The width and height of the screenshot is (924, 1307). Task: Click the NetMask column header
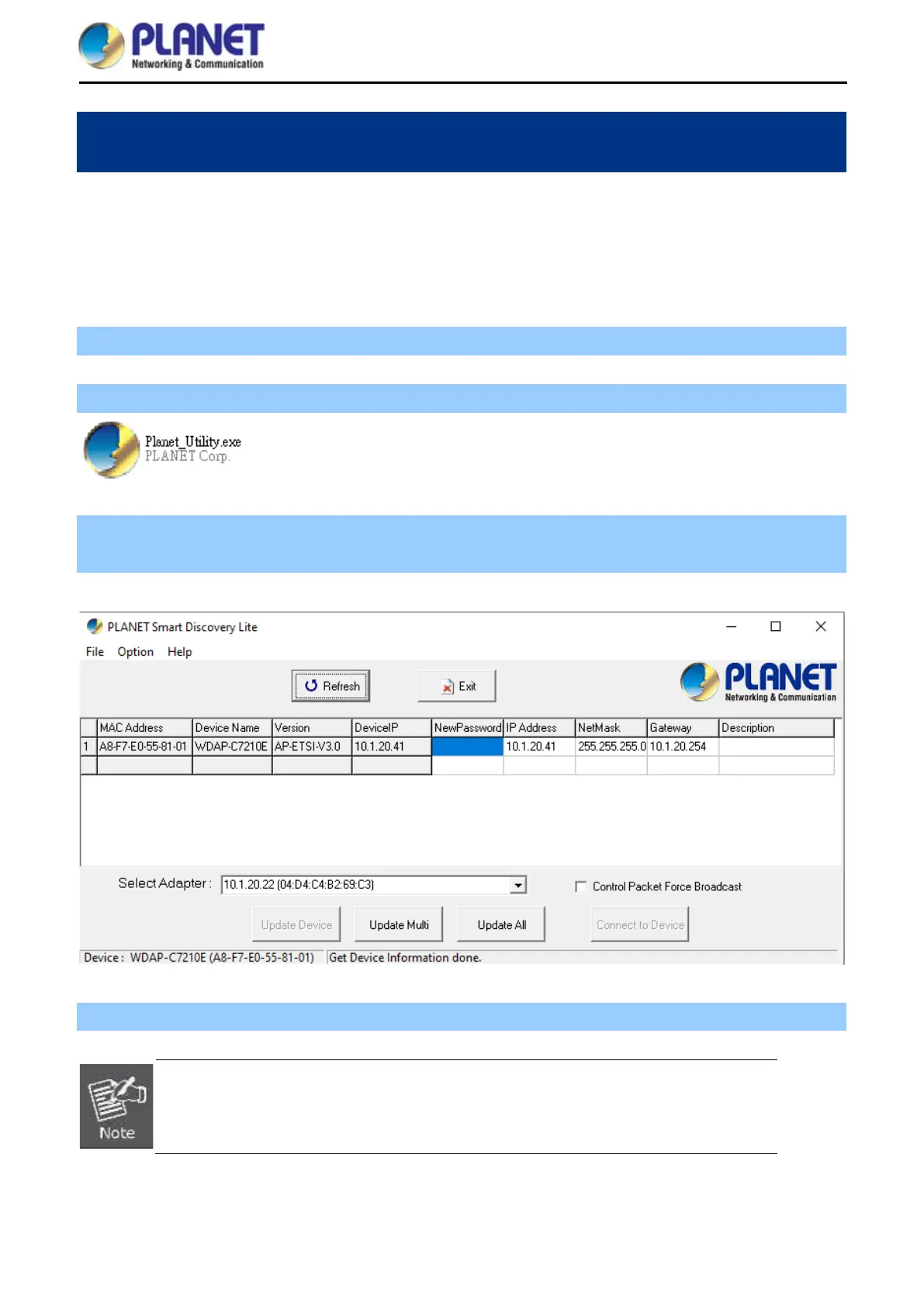tap(611, 728)
